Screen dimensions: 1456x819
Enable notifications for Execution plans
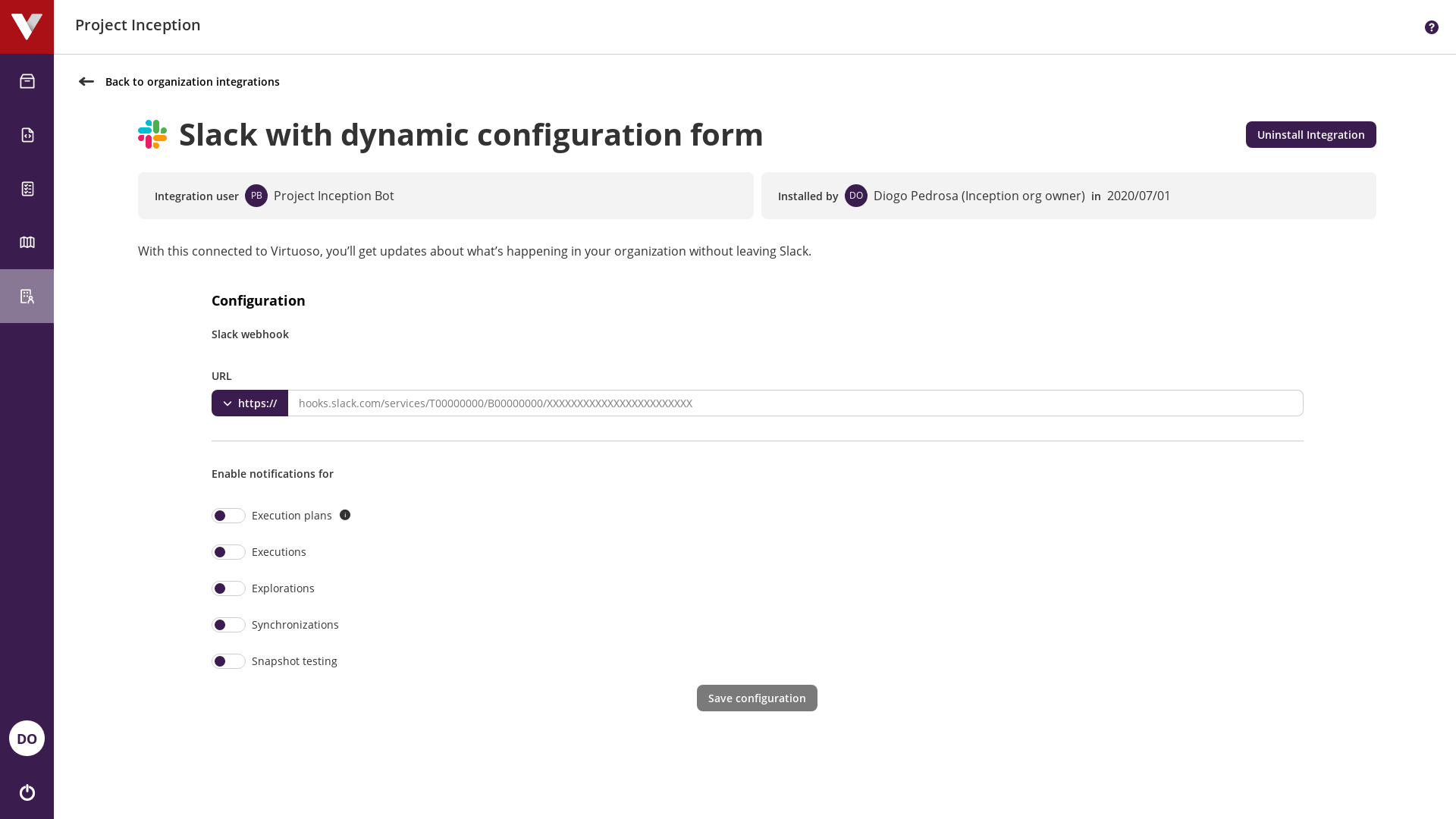(228, 515)
